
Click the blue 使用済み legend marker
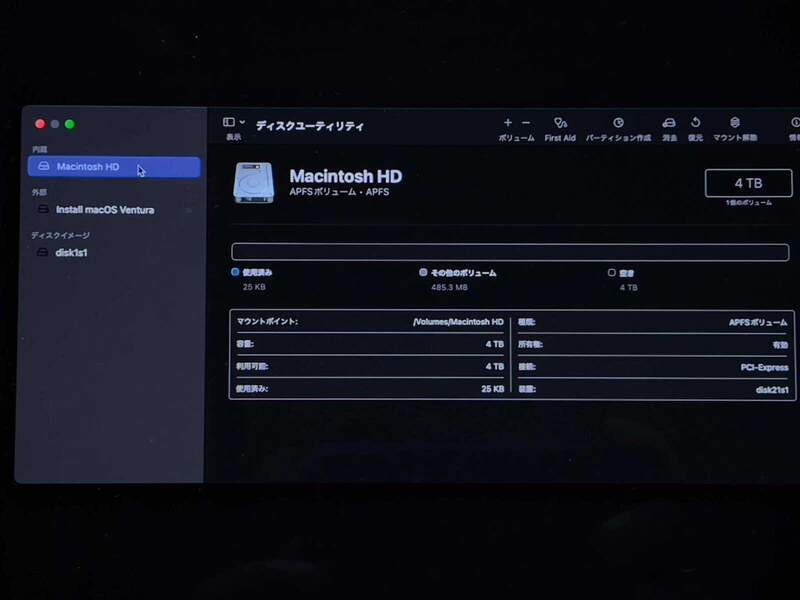pos(235,272)
